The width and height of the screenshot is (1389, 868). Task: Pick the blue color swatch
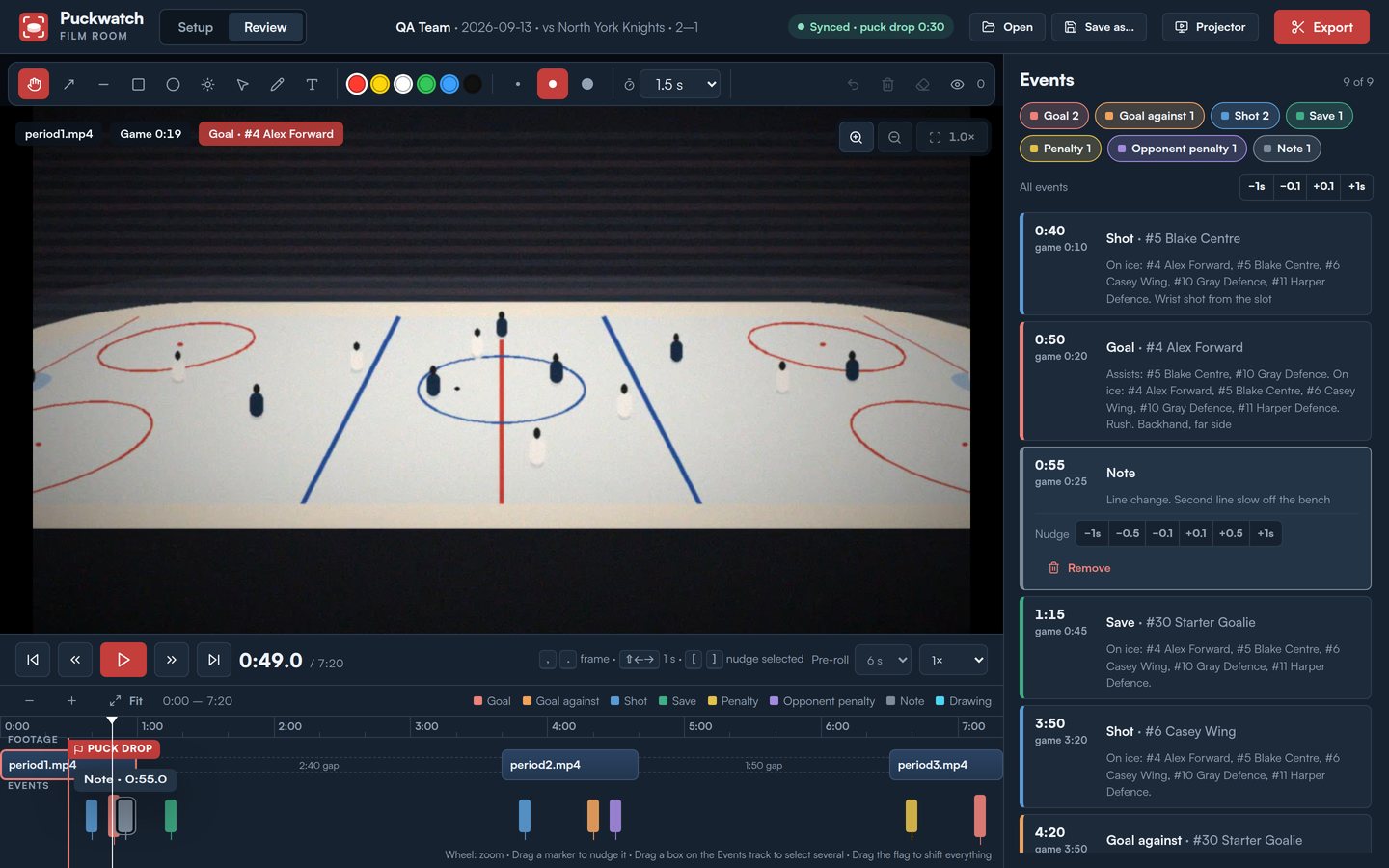pos(449,85)
